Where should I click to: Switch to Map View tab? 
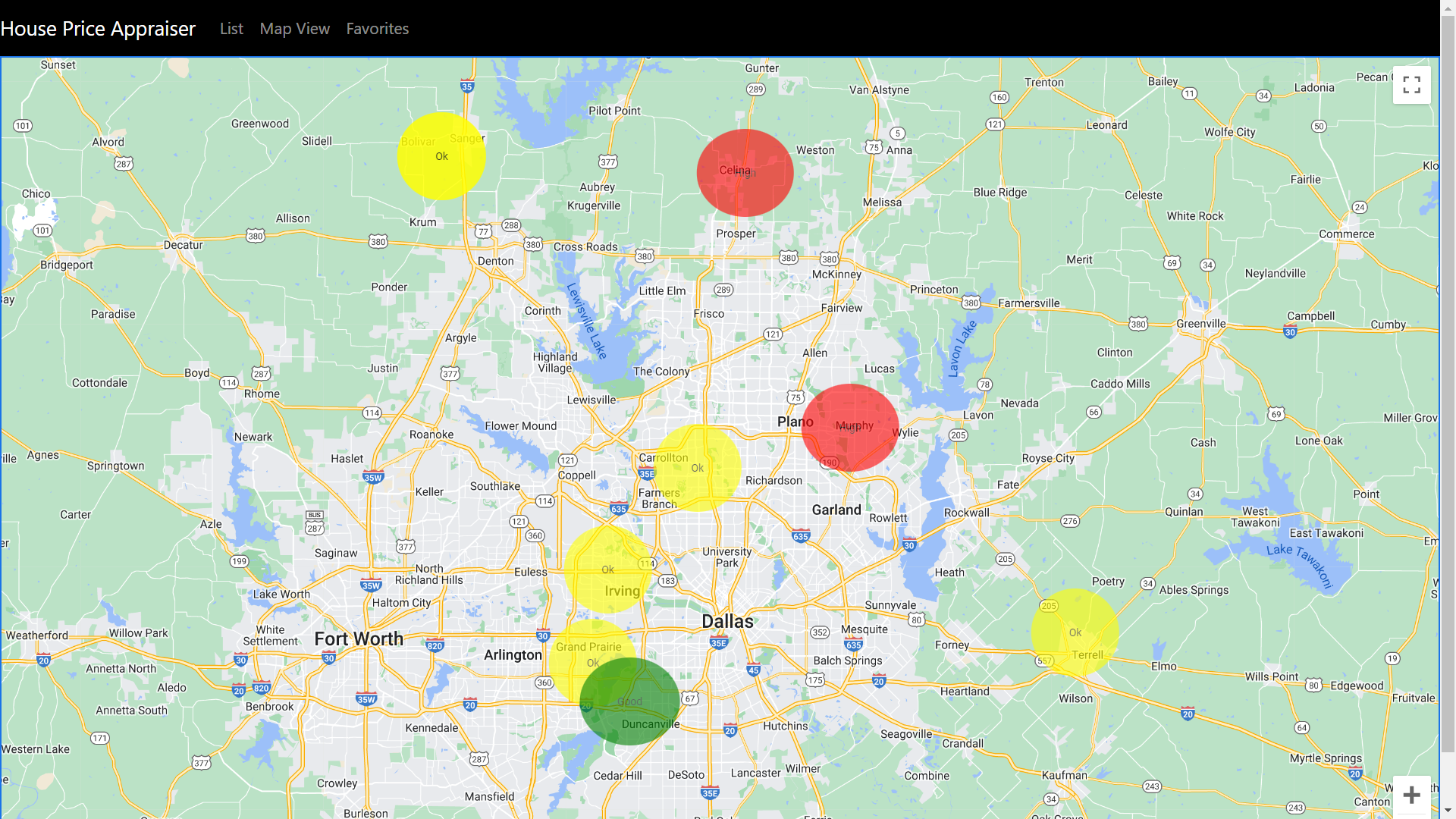click(x=294, y=29)
